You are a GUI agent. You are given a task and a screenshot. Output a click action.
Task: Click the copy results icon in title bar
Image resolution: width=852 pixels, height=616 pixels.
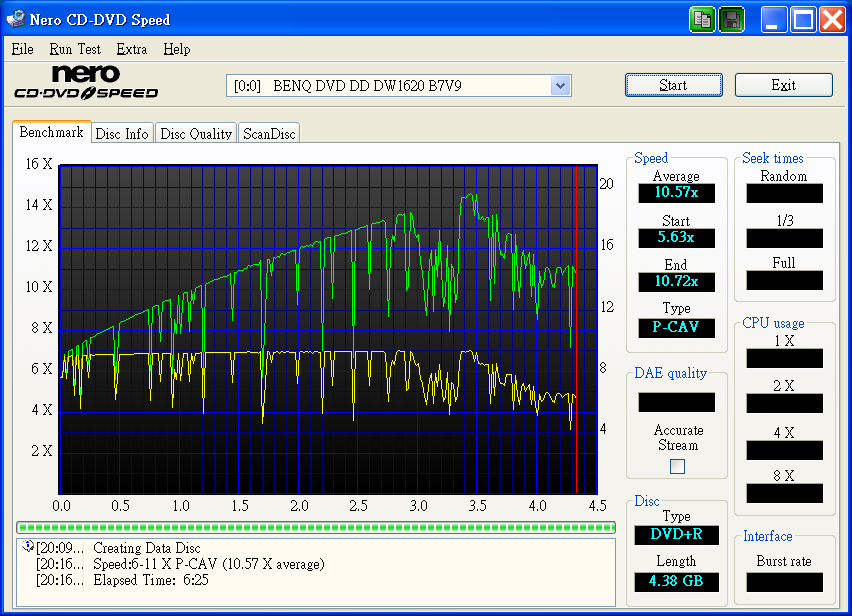coord(702,20)
